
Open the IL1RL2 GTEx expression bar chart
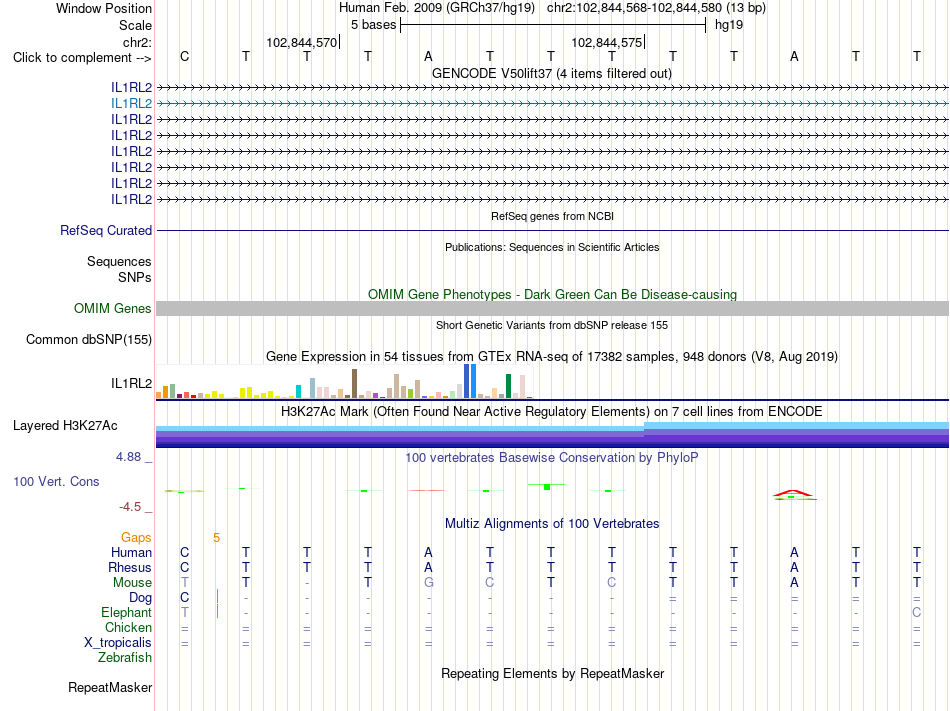[x=345, y=381]
